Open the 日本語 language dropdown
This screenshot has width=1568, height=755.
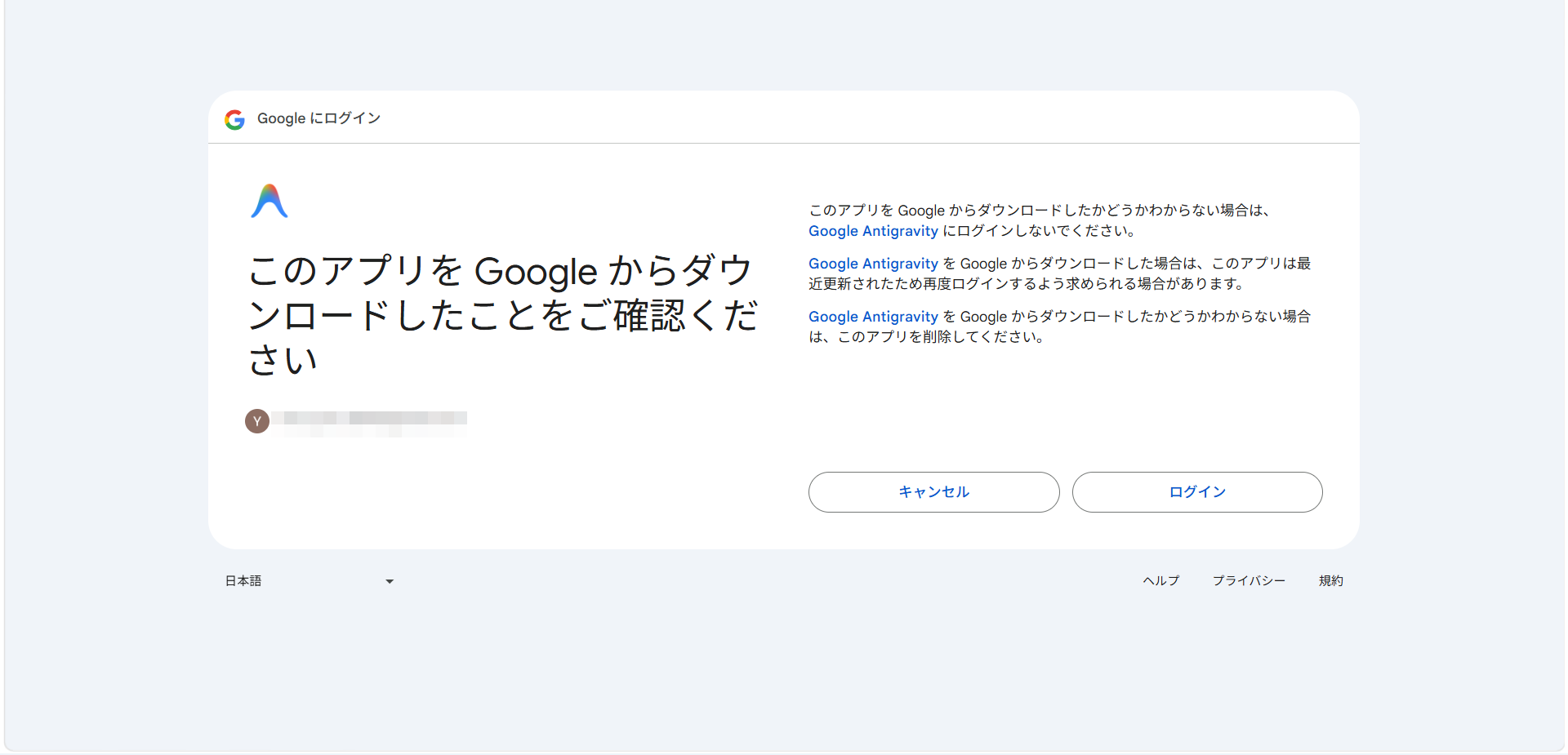[x=309, y=581]
